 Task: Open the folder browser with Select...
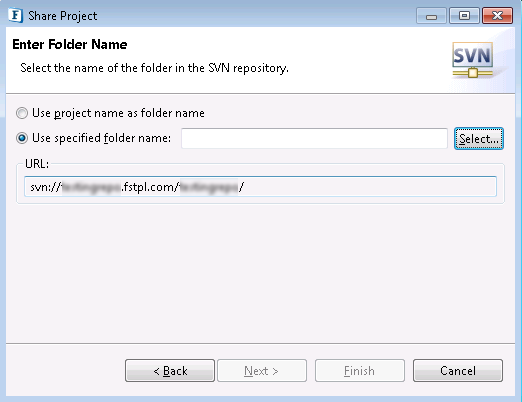pos(479,139)
